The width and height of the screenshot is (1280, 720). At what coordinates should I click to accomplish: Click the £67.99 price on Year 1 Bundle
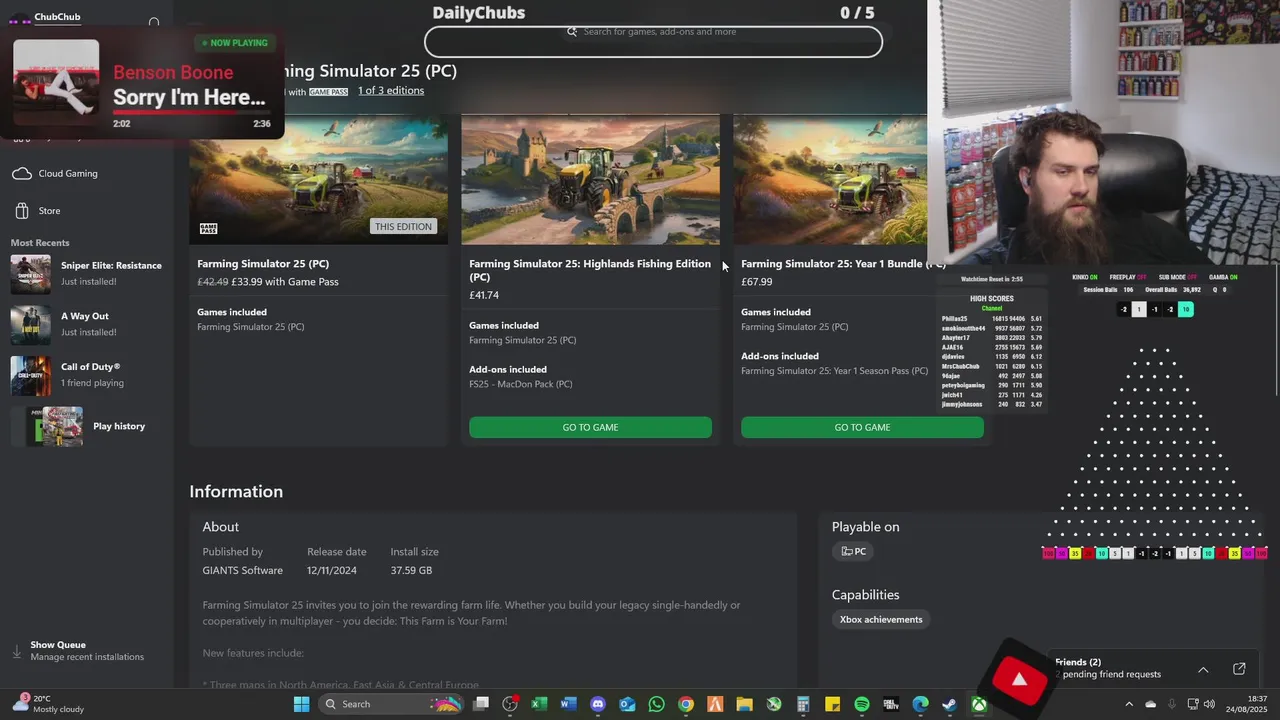[x=757, y=281]
